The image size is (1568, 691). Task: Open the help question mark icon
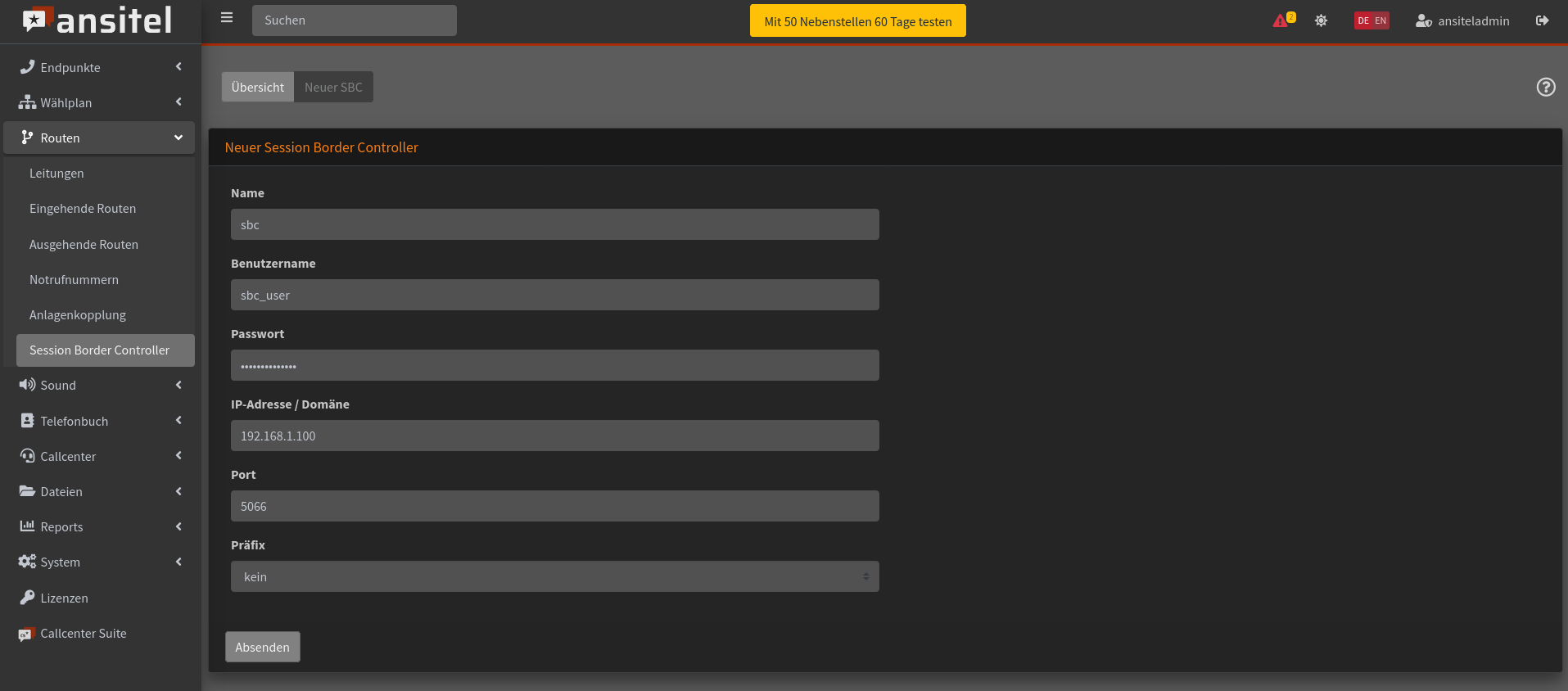[x=1545, y=87]
